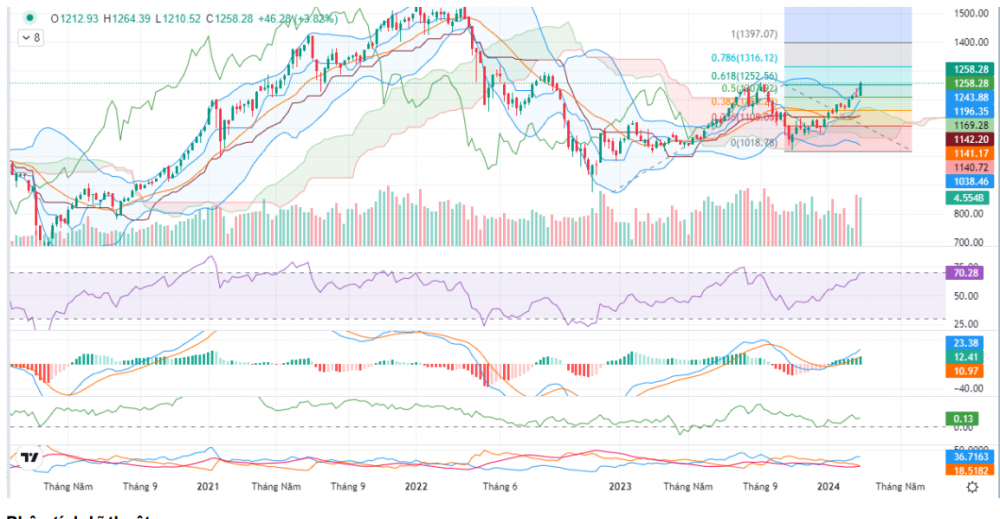This screenshot has width=1000, height=519.
Task: Click the 2021 time axis label
Action: tap(208, 487)
